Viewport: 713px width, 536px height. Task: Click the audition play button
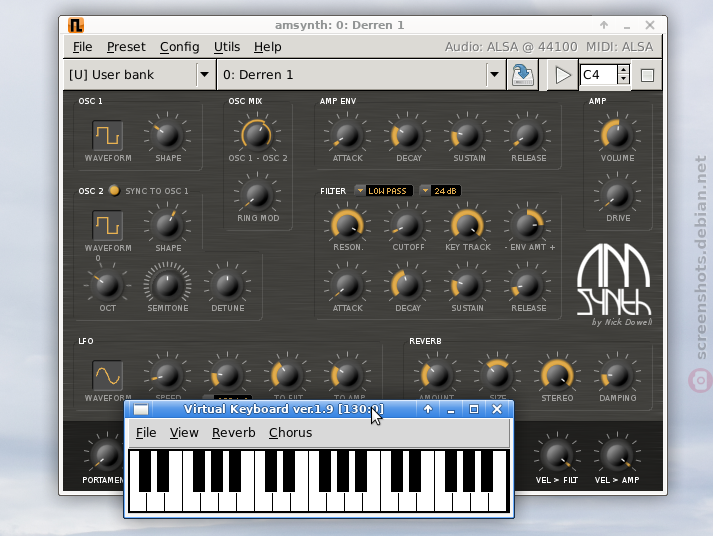point(562,75)
